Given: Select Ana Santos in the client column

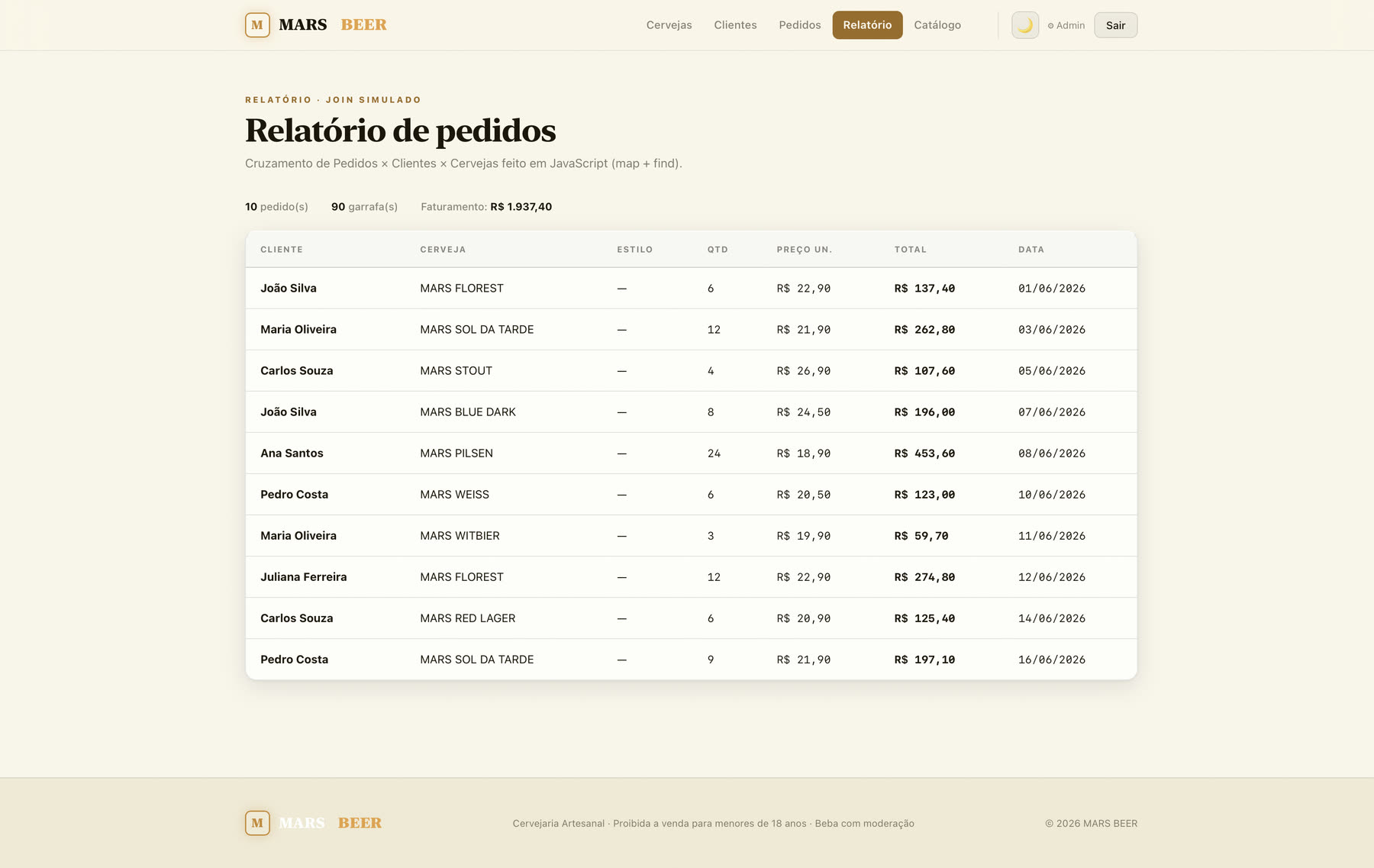Looking at the screenshot, I should tap(292, 453).
